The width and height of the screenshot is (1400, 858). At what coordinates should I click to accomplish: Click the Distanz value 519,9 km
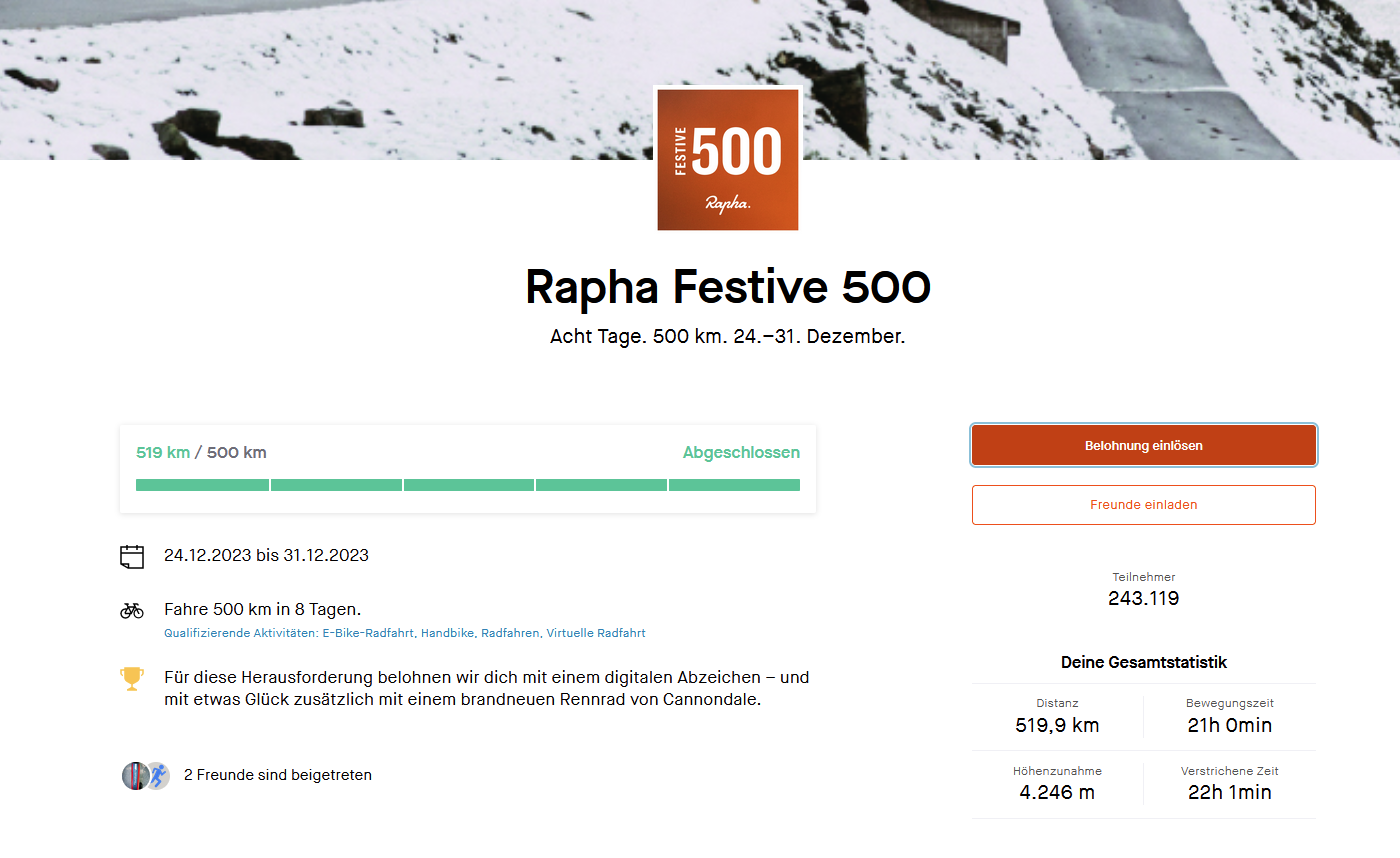1057,725
